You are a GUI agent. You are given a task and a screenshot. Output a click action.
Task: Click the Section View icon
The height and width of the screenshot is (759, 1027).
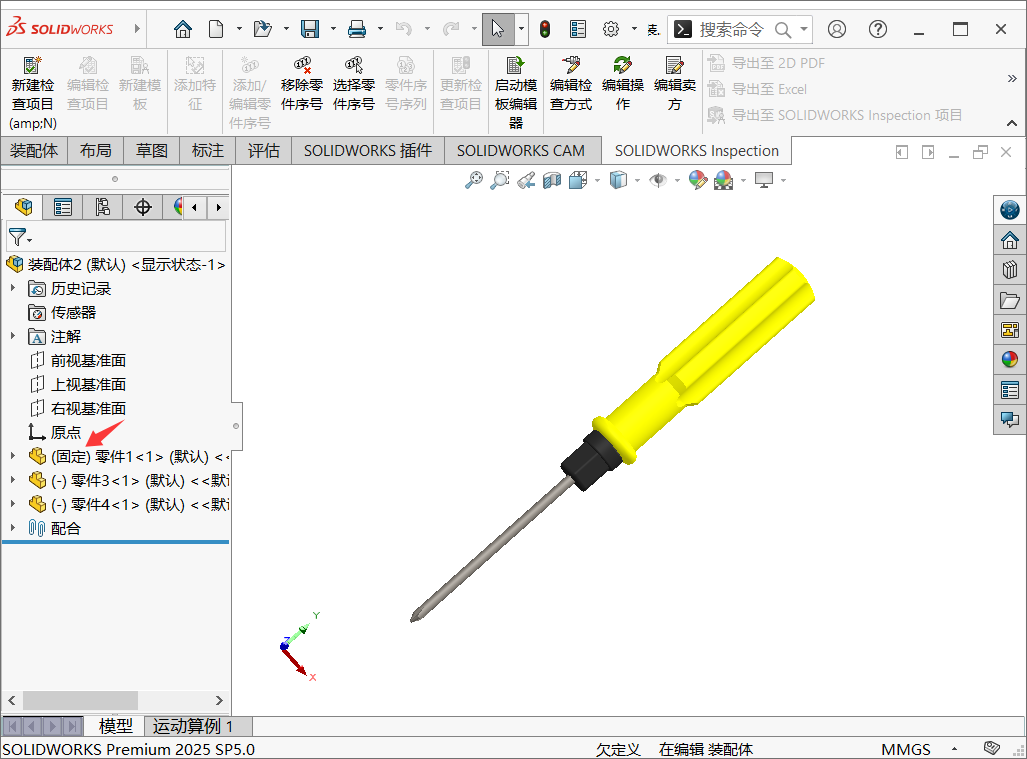(552, 179)
